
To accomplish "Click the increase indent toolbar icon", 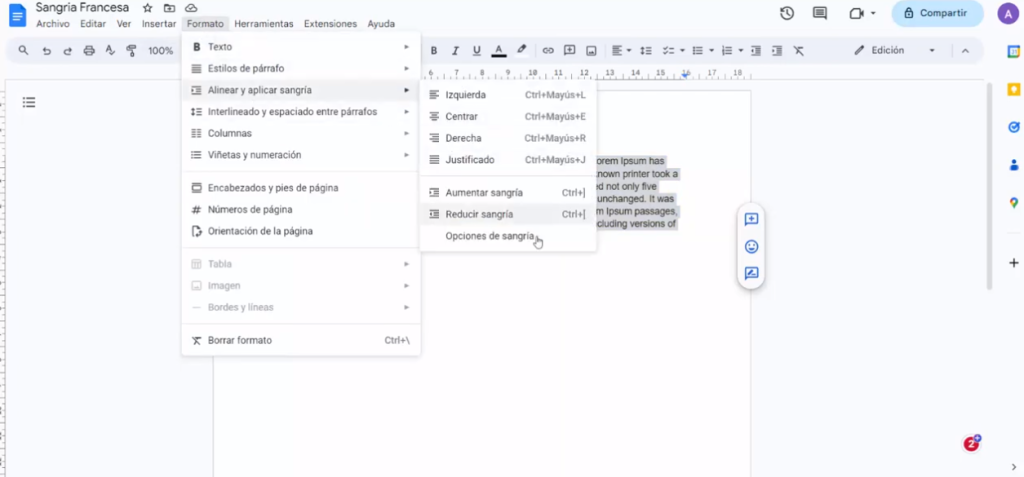I will click(777, 50).
